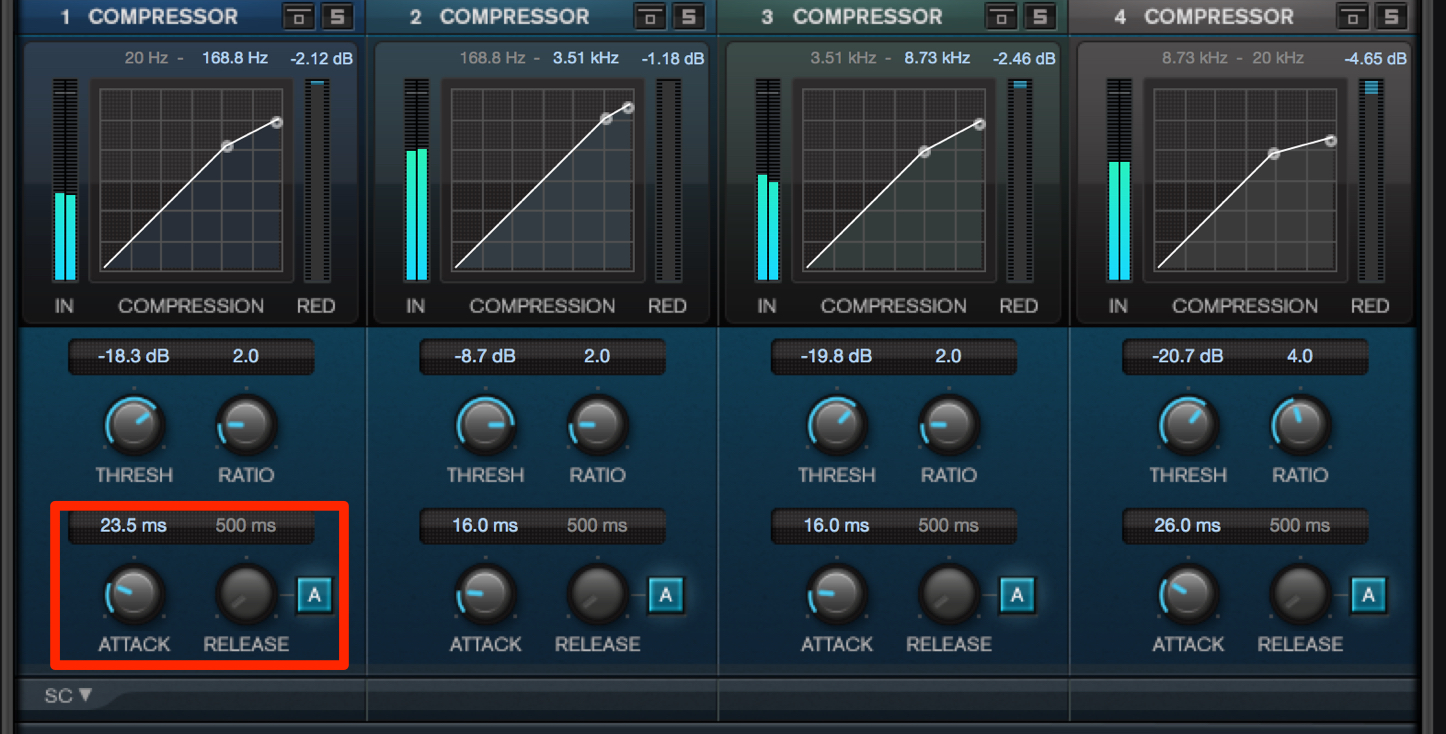Viewport: 1446px width, 734px height.
Task: Select the -8.7 dB threshold value field
Action: point(485,356)
